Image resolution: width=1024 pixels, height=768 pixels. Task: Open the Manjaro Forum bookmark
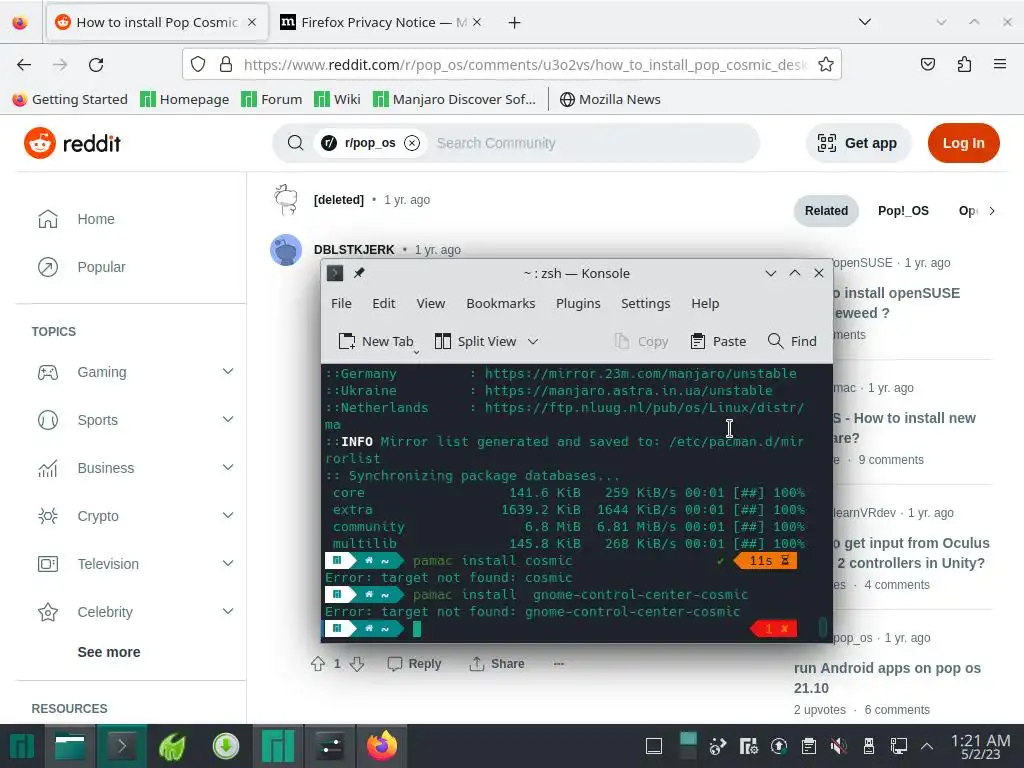click(x=272, y=99)
